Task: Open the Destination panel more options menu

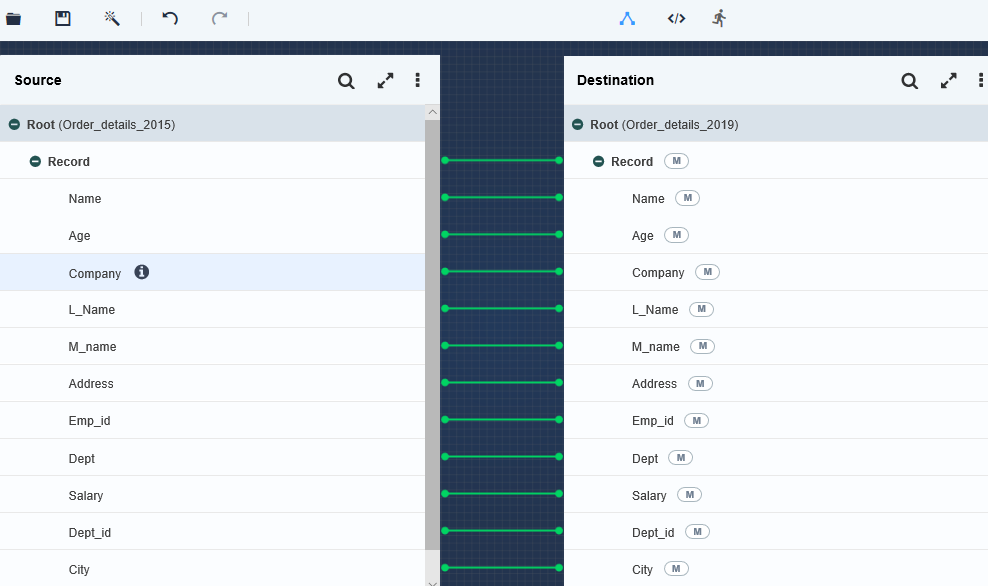Action: point(981,81)
